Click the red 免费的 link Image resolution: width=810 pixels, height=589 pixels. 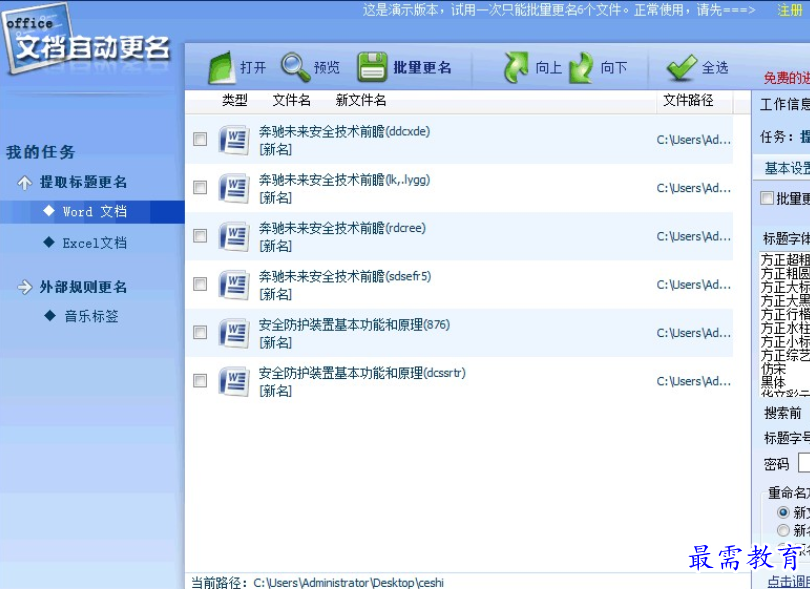[786, 78]
